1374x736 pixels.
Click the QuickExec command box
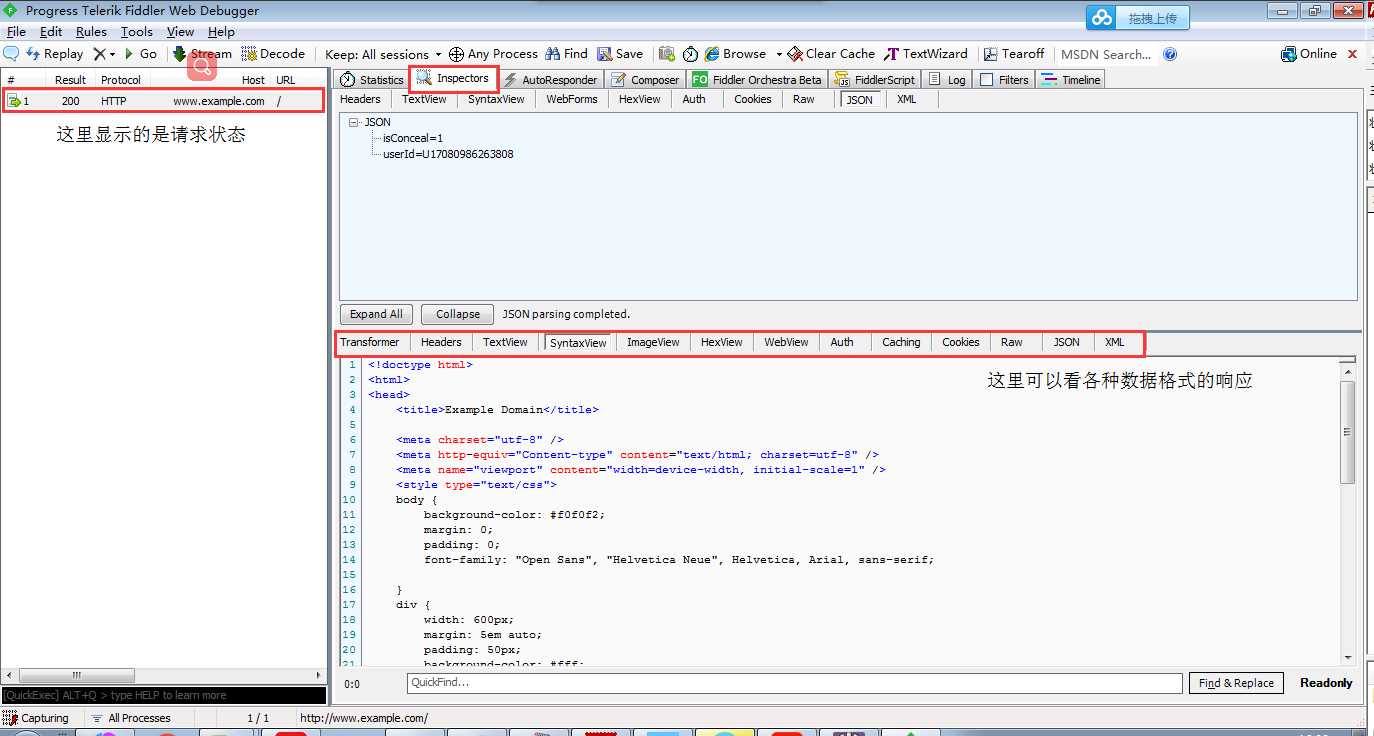tap(164, 695)
